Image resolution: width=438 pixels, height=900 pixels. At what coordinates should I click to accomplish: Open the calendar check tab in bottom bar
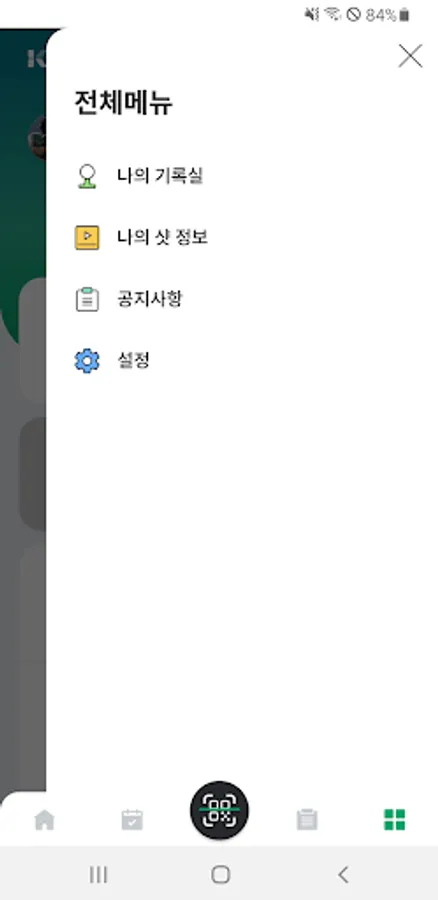[x=132, y=820]
